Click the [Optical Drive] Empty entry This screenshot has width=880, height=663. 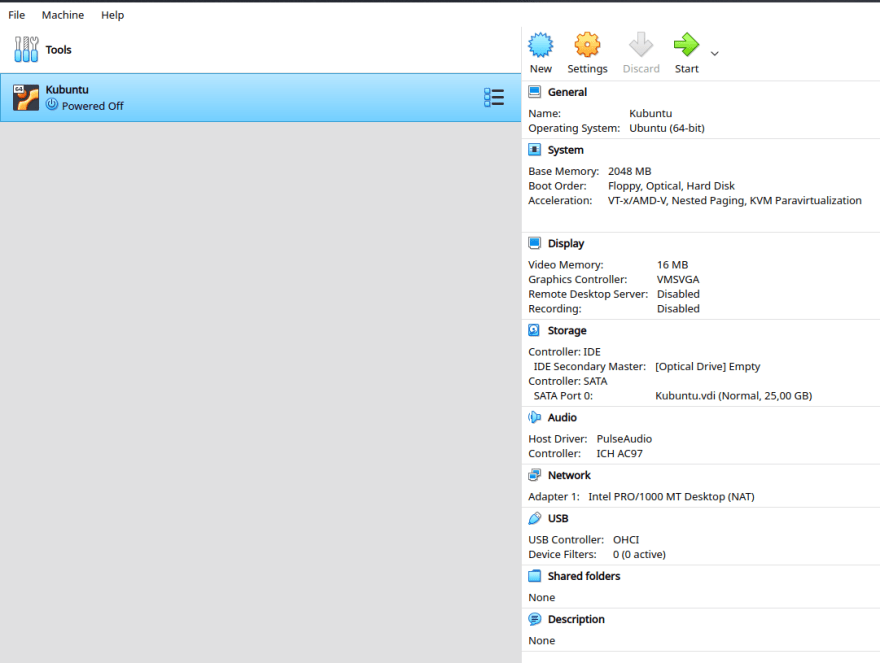(x=708, y=367)
